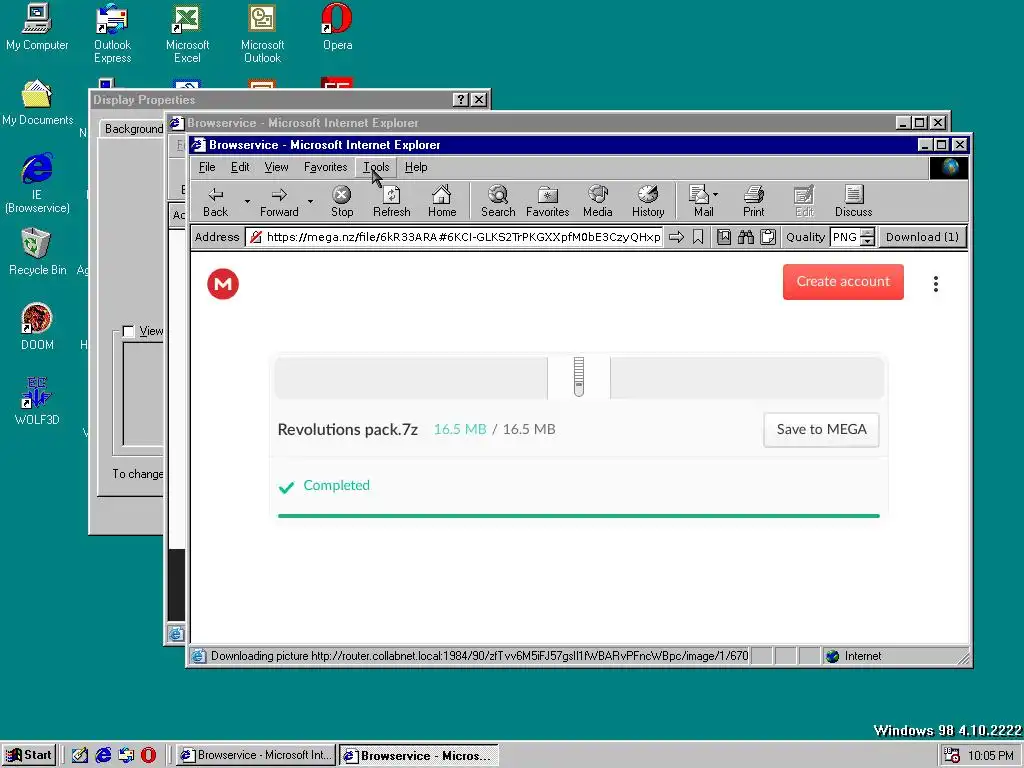Viewport: 1024px width, 768px height.
Task: Open the View menu
Action: click(x=276, y=167)
